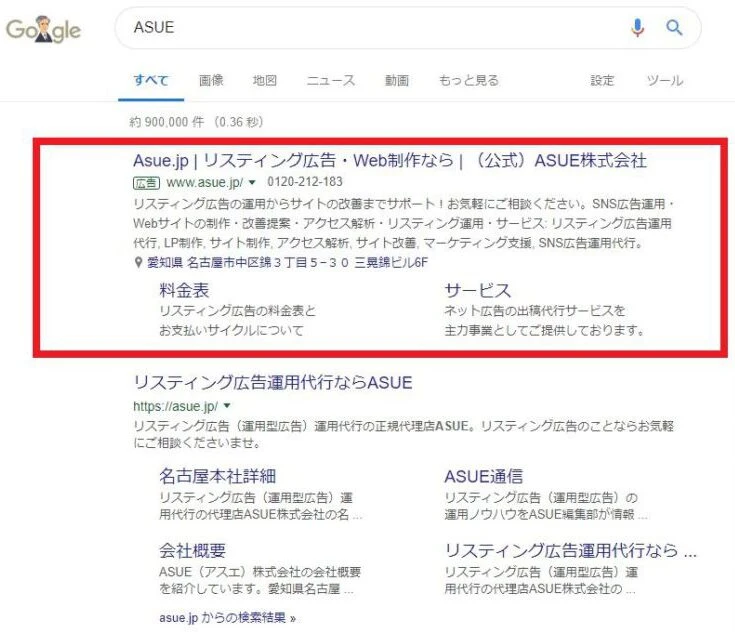Screen dimensions: 735x632
Task: Switch to the 画像 tab
Action: [x=211, y=80]
